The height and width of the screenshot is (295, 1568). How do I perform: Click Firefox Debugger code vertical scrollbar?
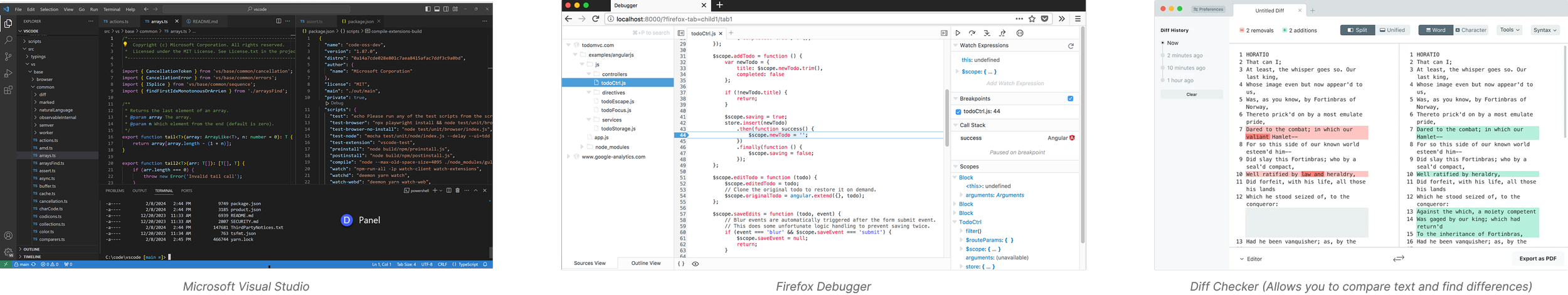(947, 118)
